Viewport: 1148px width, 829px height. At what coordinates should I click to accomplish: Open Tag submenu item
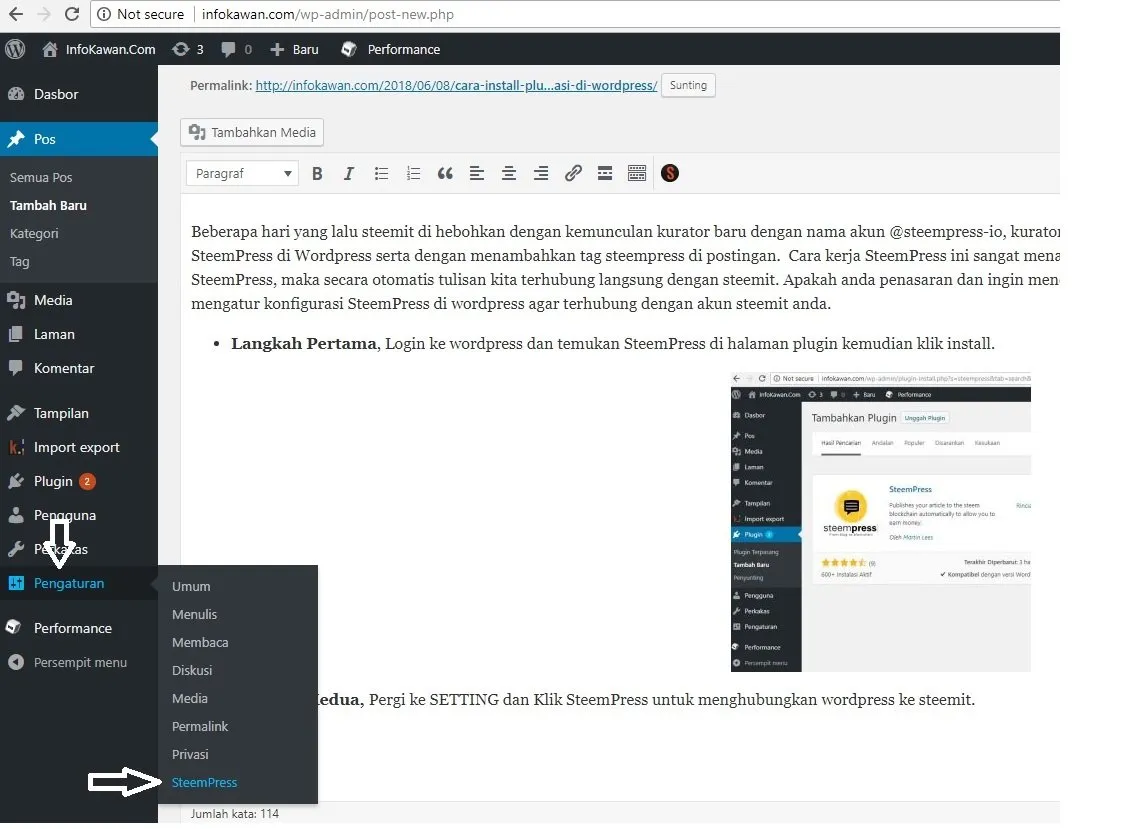(20, 261)
